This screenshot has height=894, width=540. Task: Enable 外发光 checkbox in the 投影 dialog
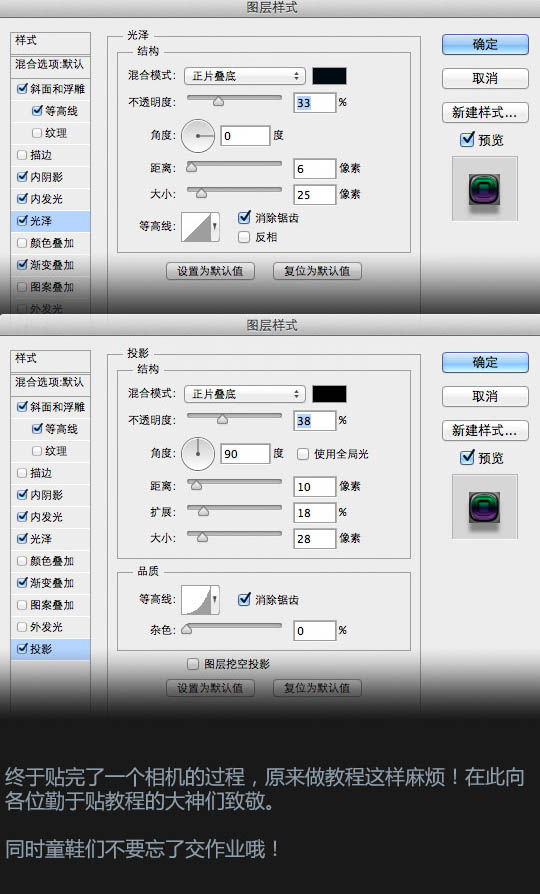coord(22,627)
